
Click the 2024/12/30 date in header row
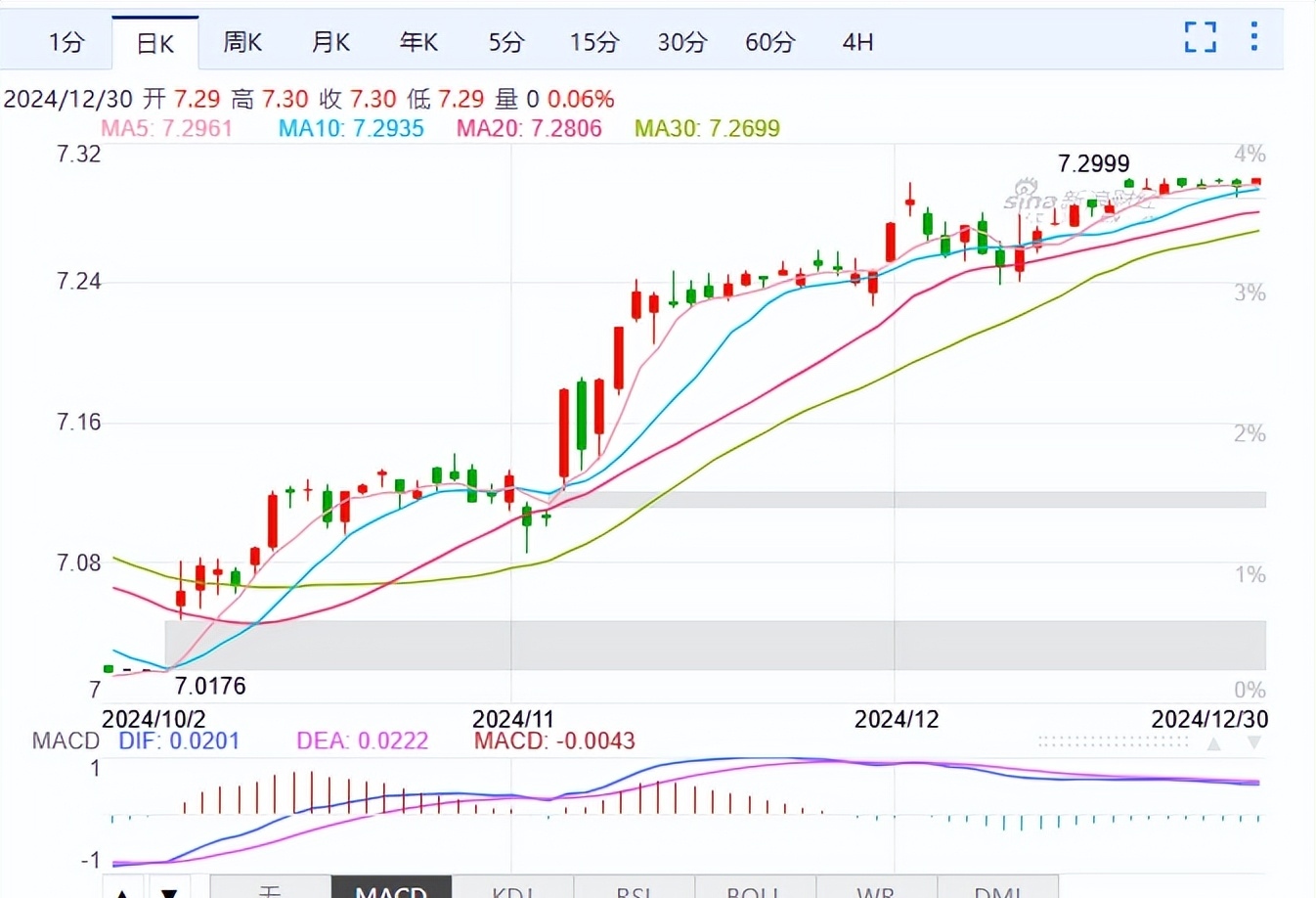pyautogui.click(x=69, y=99)
